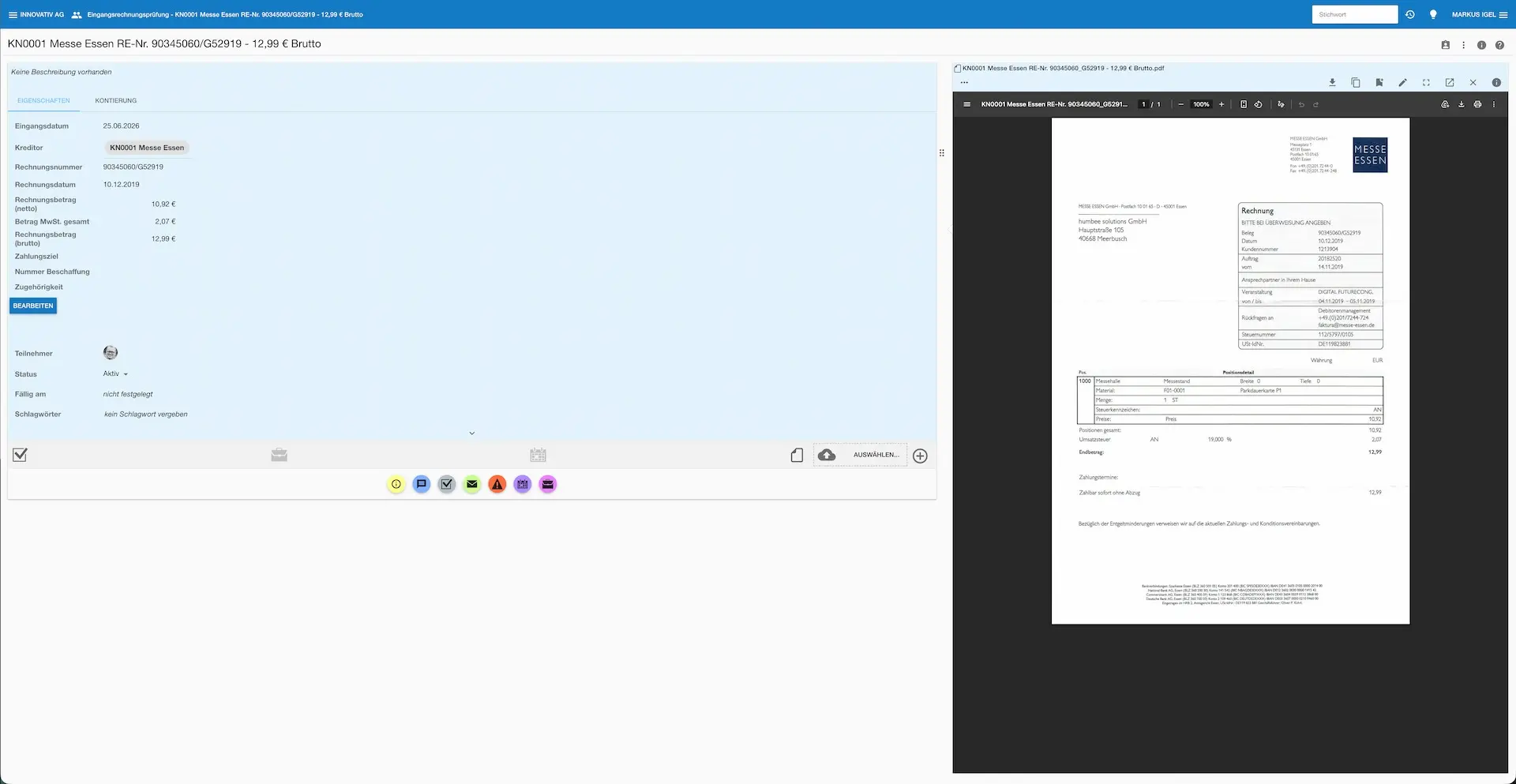
Task: Click the panel splitter drag handle
Action: click(x=941, y=152)
